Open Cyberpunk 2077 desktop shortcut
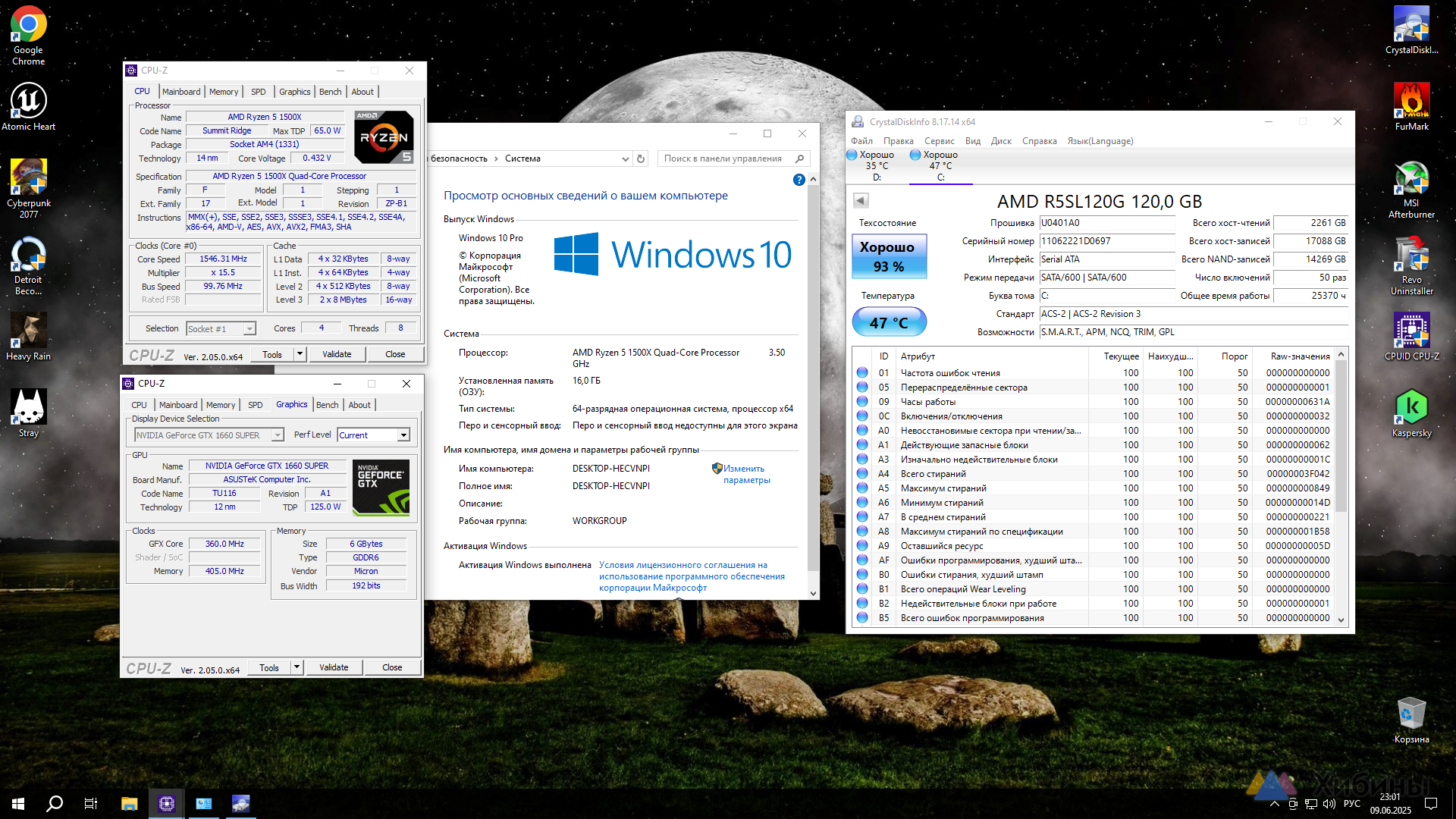1456x819 pixels. (x=28, y=189)
